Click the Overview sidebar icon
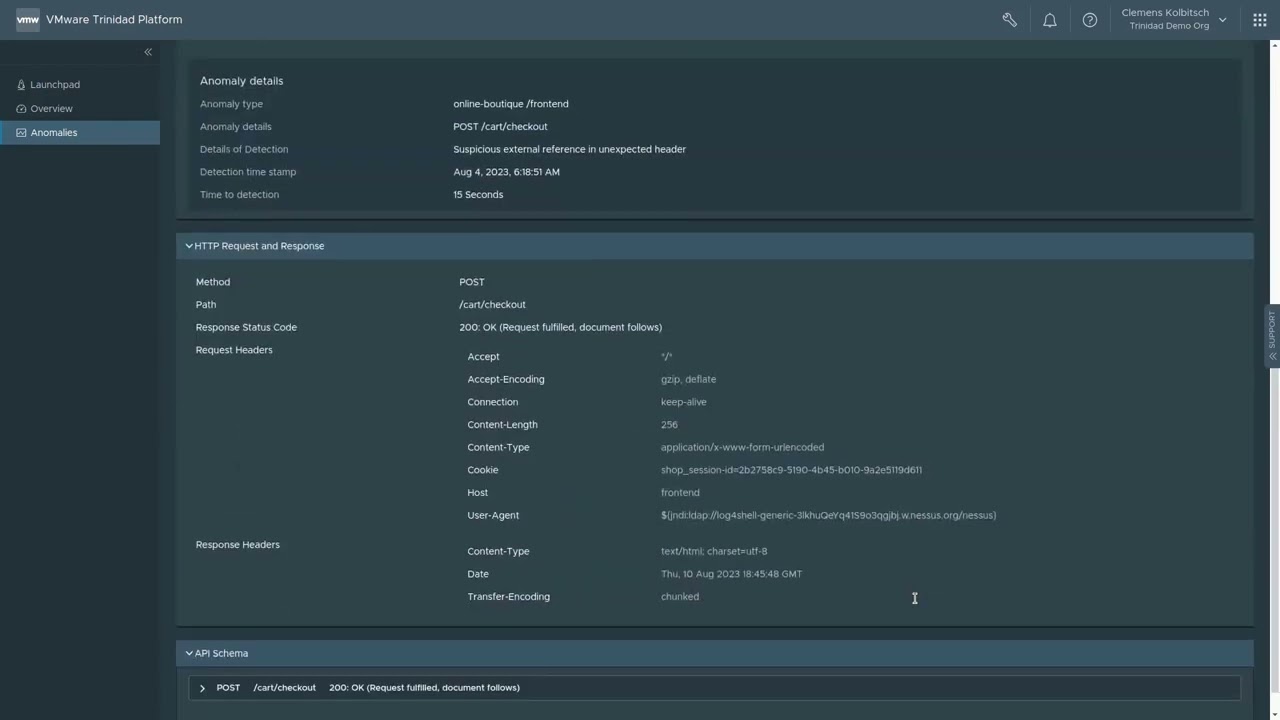Viewport: 1280px width, 720px height. (x=21, y=108)
